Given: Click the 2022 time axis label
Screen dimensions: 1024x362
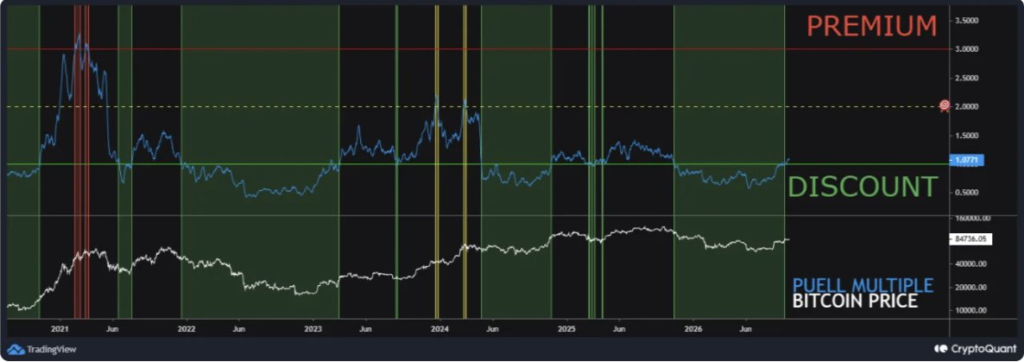Looking at the screenshot, I should point(187,329).
